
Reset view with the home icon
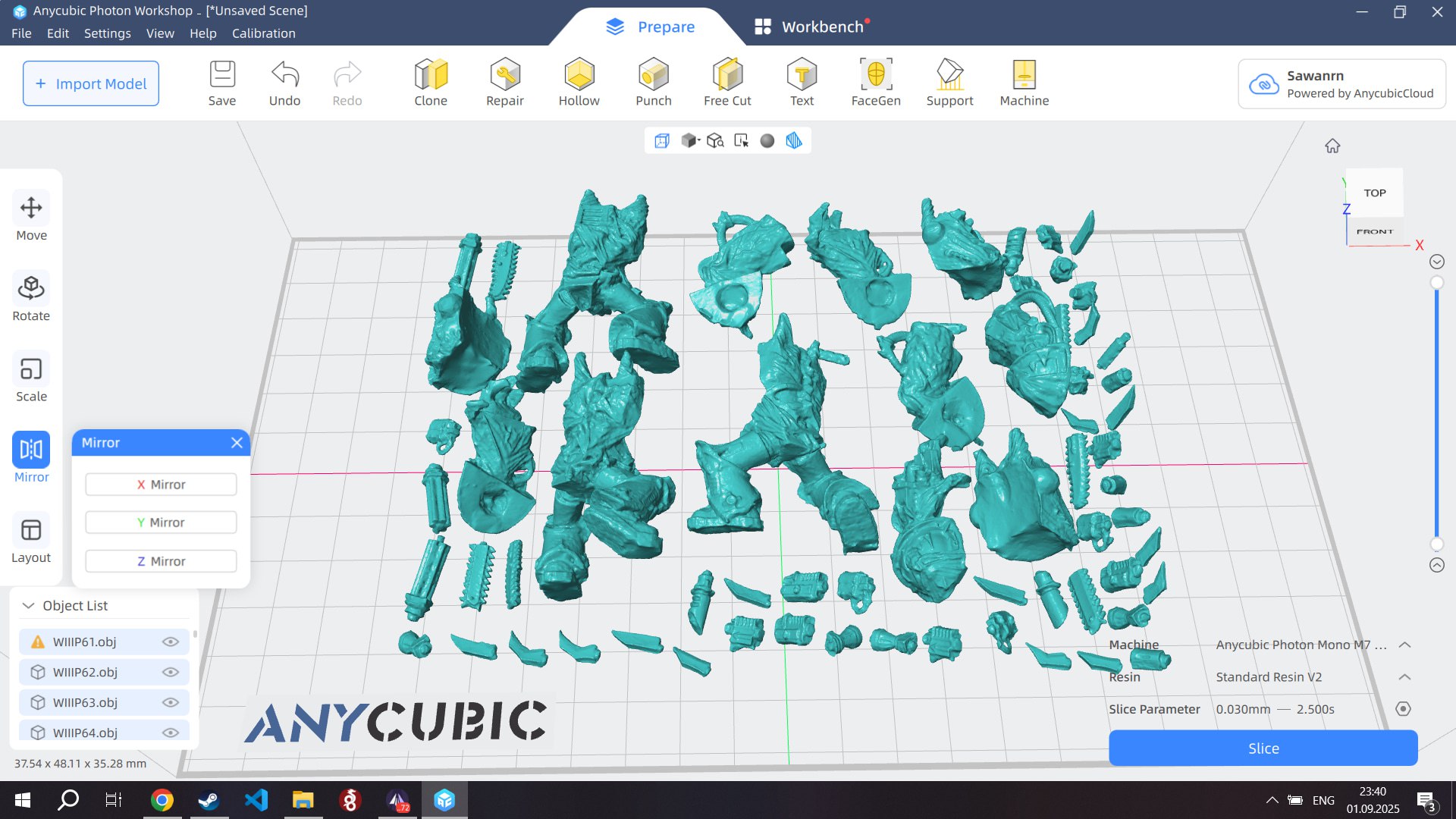(x=1332, y=146)
